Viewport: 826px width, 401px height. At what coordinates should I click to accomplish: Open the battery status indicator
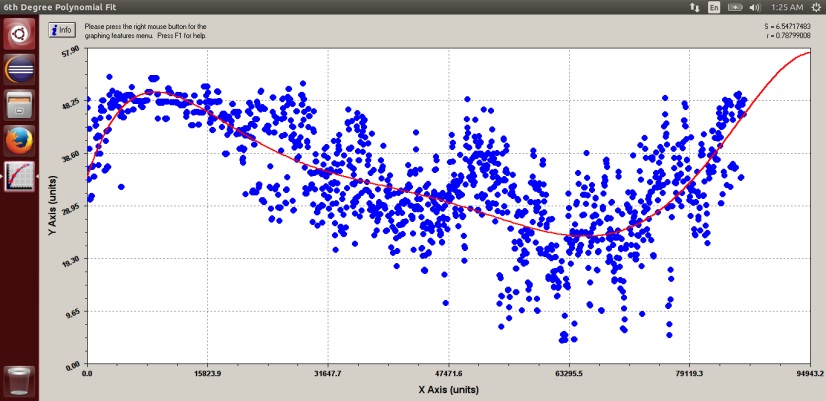[736, 7]
